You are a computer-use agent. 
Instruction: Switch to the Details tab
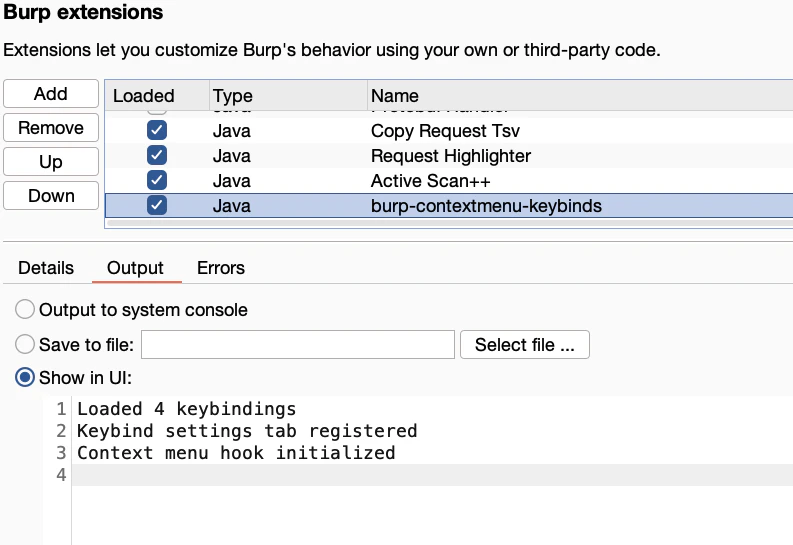click(46, 268)
